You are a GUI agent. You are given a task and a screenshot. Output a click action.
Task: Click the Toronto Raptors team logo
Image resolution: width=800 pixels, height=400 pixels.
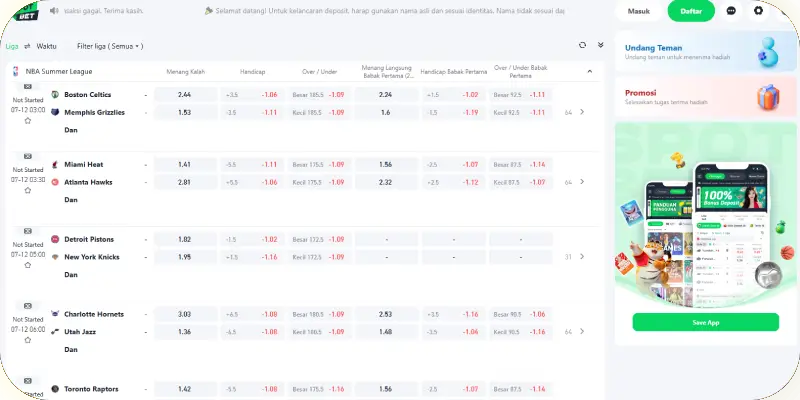[55, 389]
